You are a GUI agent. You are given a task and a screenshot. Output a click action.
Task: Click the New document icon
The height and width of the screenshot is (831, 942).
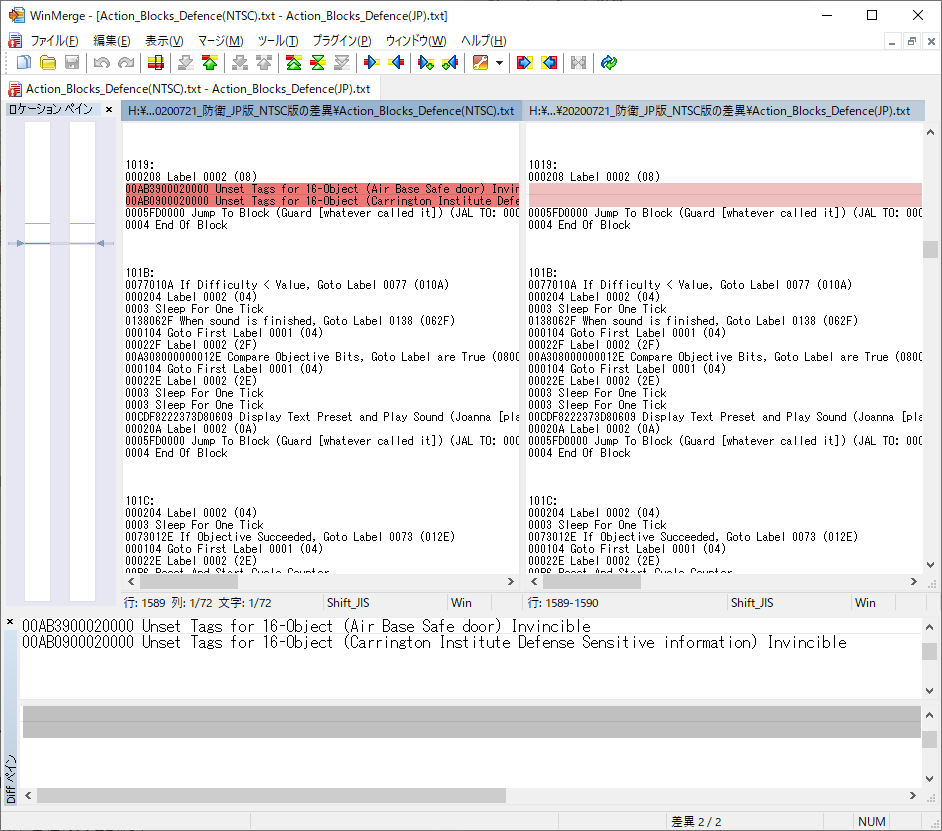(23, 63)
